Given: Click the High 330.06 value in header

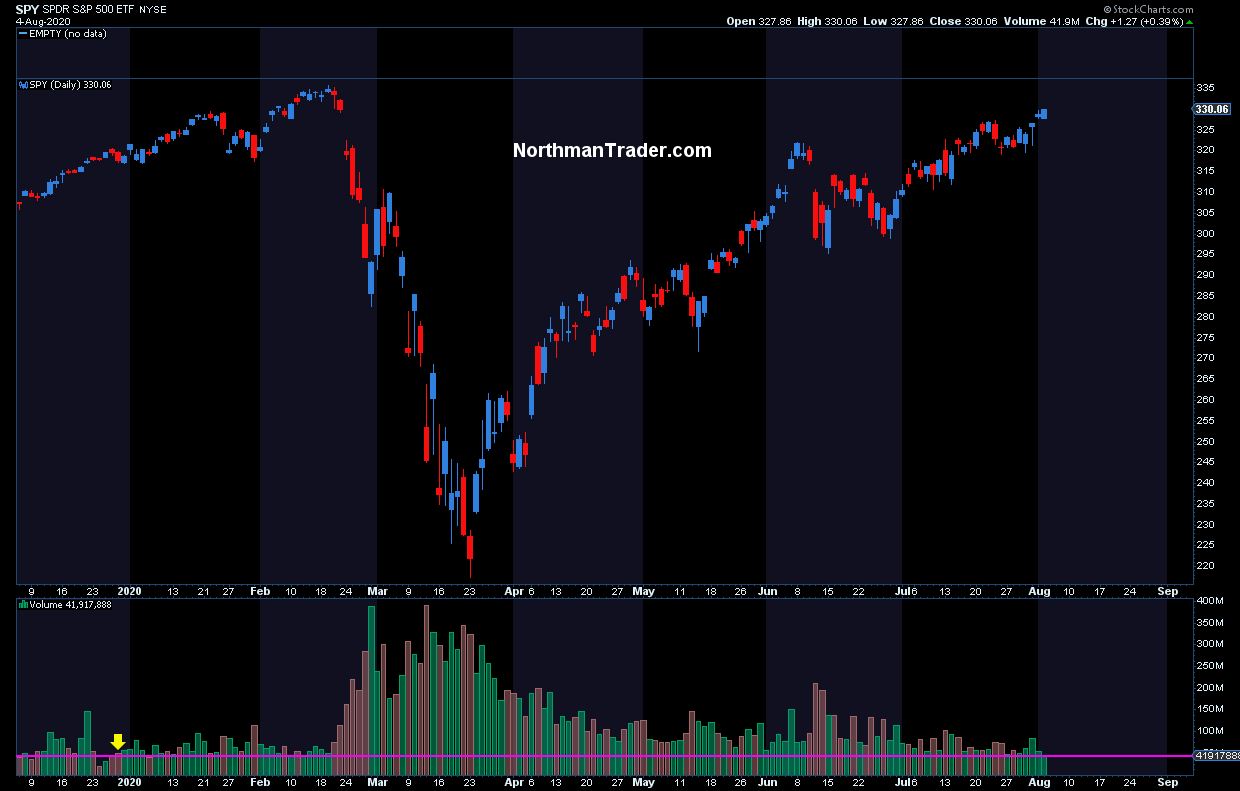Looking at the screenshot, I should (x=827, y=21).
